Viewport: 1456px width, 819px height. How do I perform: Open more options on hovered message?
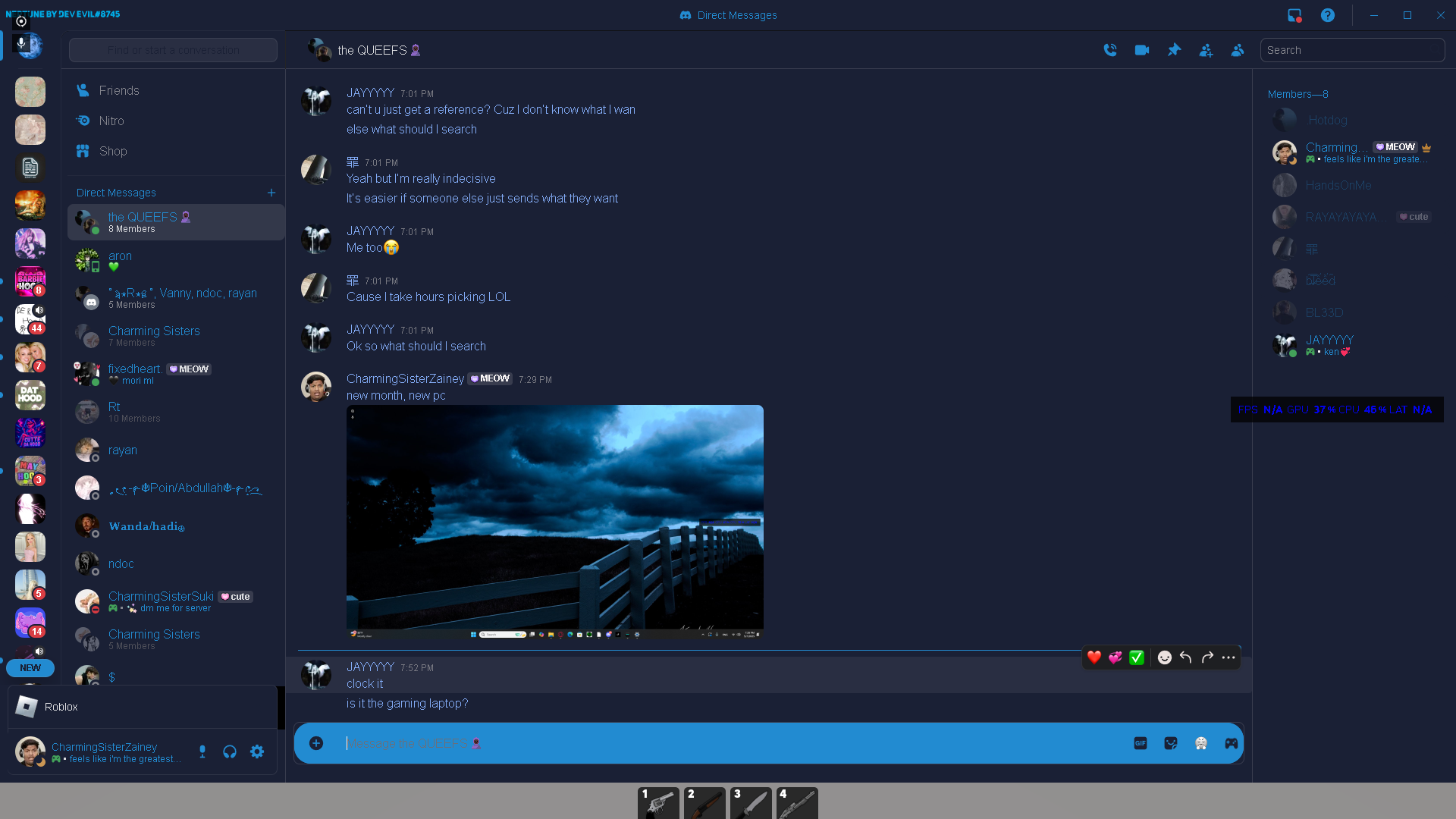1228,657
